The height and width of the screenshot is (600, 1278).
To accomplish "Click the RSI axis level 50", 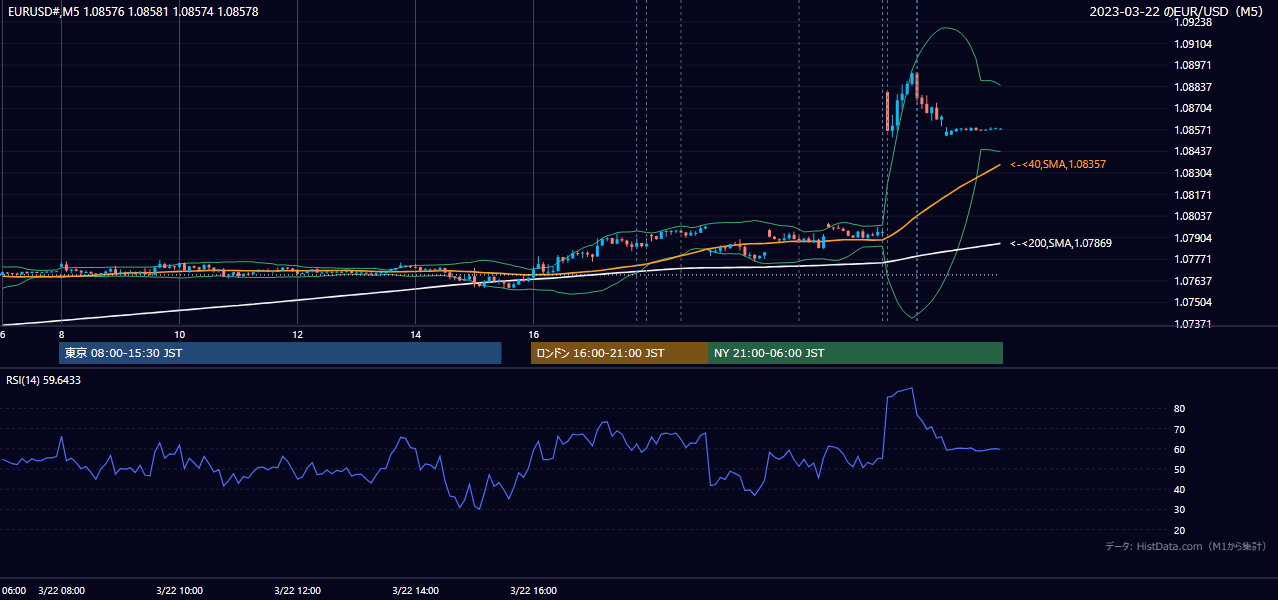I will click(x=1180, y=469).
